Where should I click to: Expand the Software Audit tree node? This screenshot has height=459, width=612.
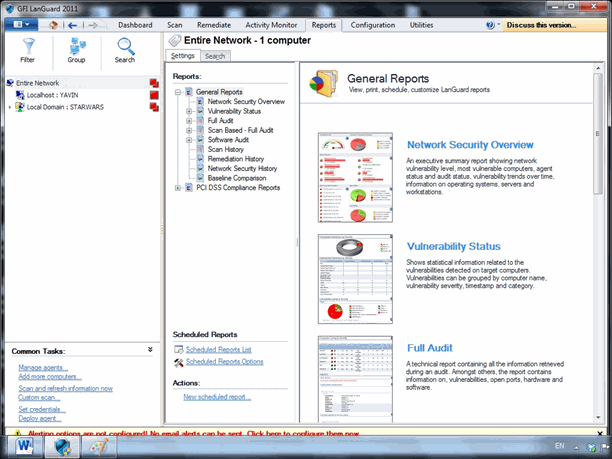pyautogui.click(x=189, y=140)
